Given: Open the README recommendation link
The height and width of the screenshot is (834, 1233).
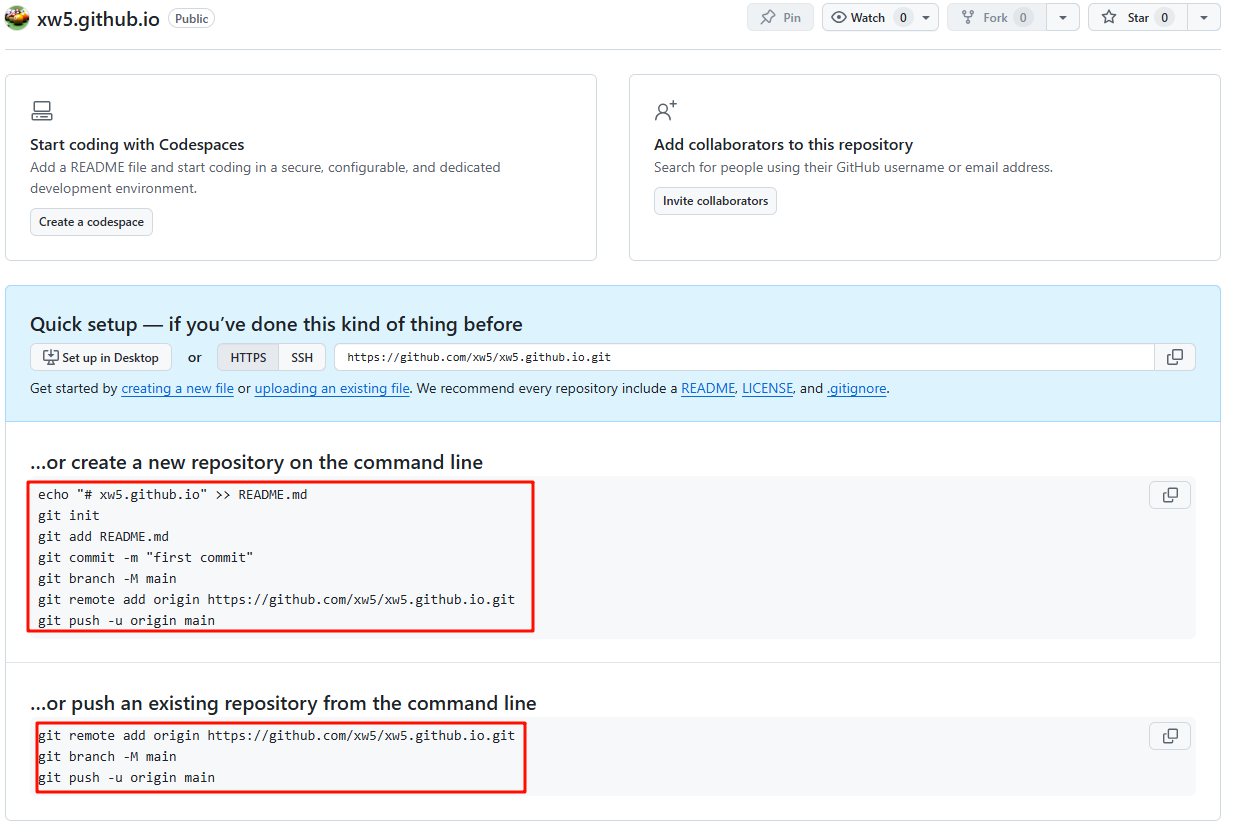Looking at the screenshot, I should point(708,388).
